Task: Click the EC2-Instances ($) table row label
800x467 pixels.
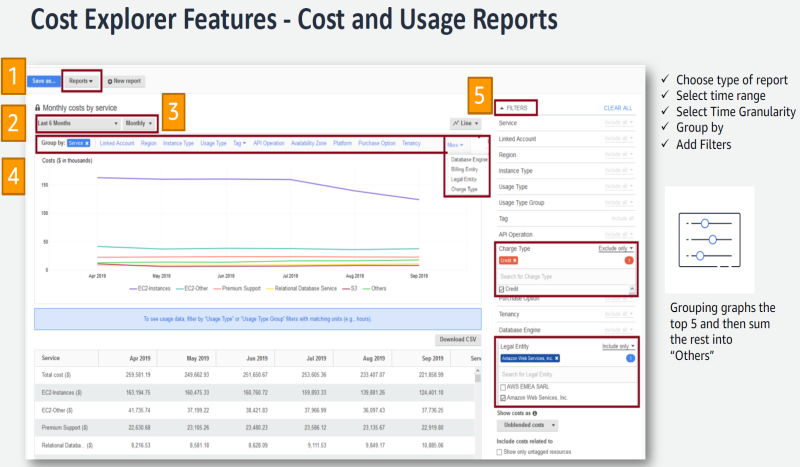Action: pyautogui.click(x=62, y=392)
